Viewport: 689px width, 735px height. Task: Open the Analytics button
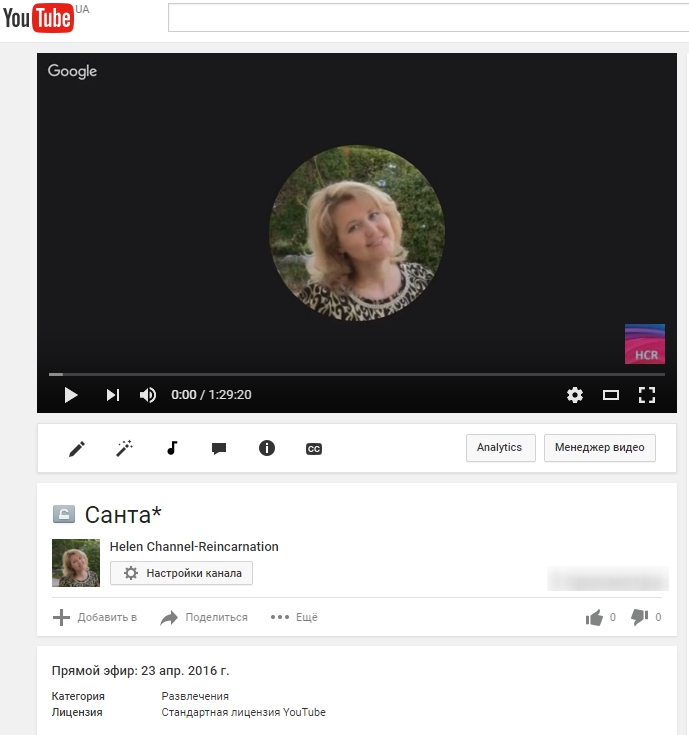[500, 448]
